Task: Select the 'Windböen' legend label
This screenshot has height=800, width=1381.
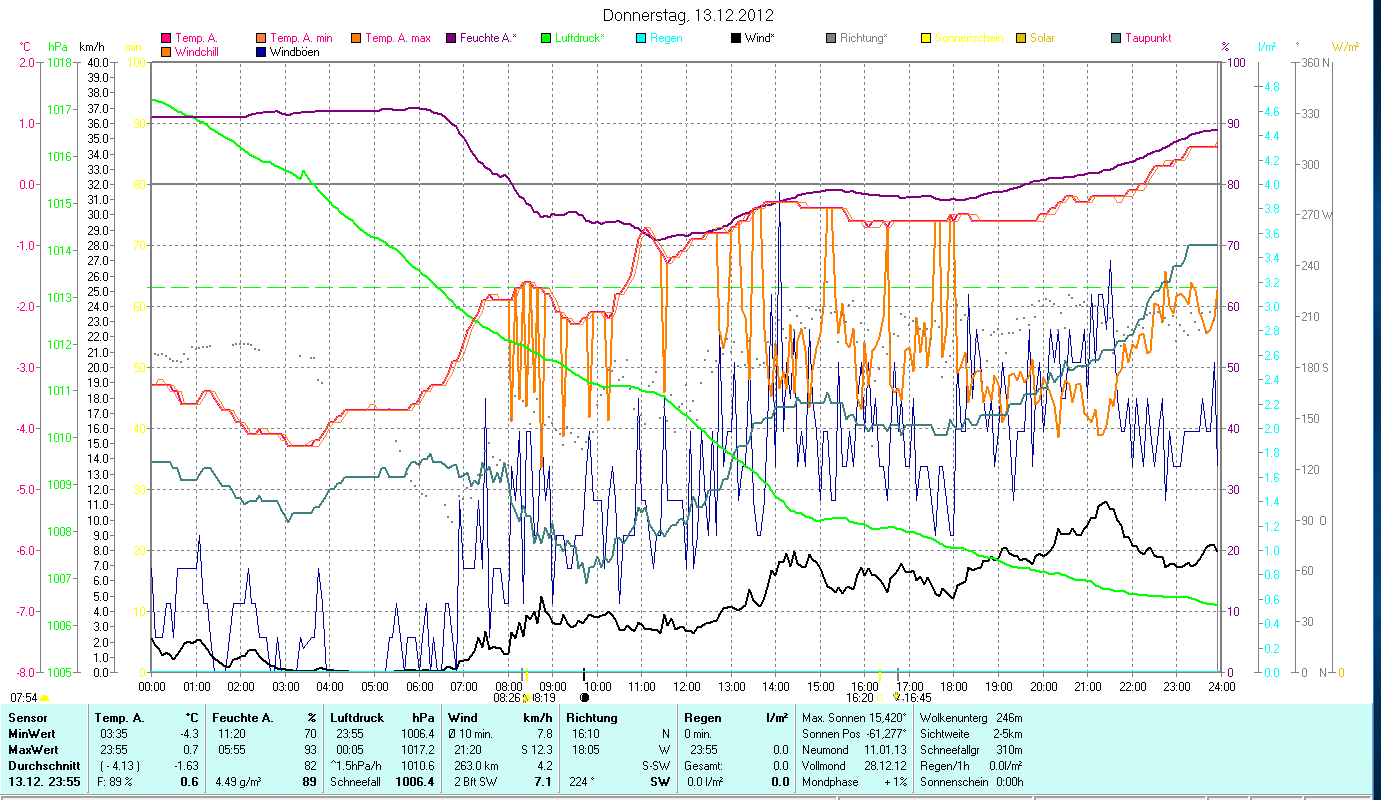Action: tap(295, 51)
